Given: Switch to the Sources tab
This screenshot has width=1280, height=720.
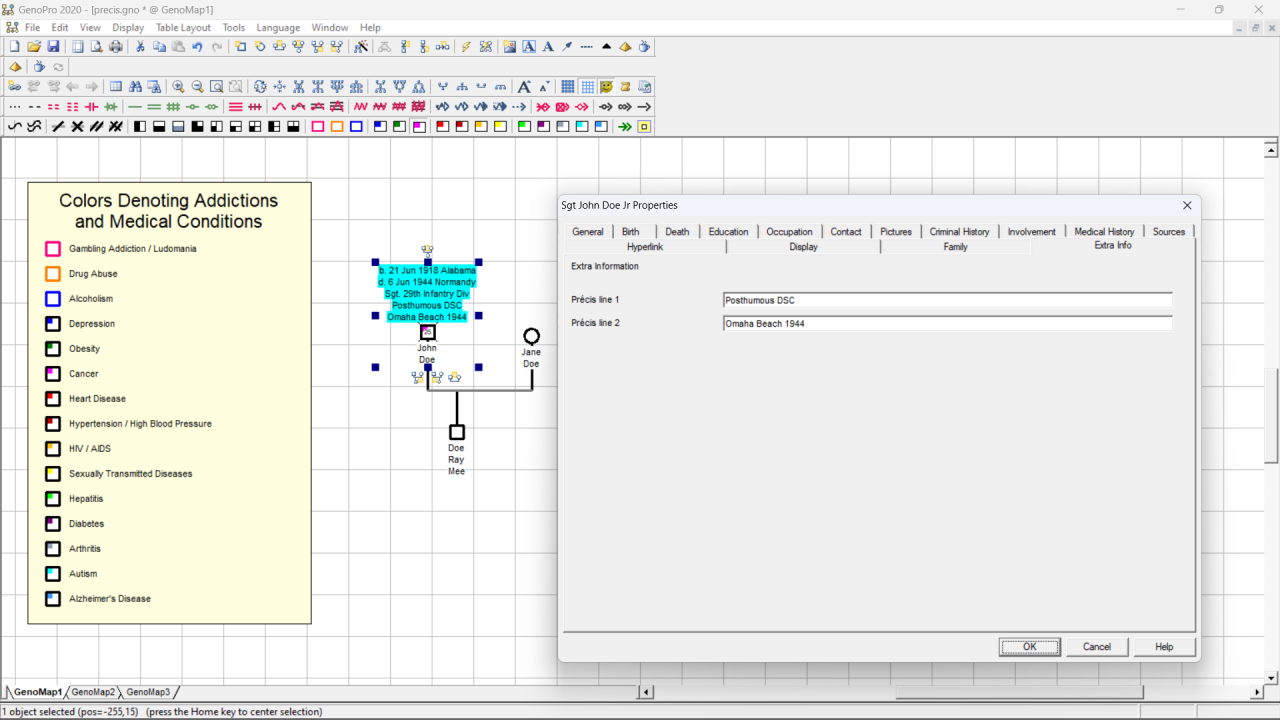Looking at the screenshot, I should tap(1168, 231).
